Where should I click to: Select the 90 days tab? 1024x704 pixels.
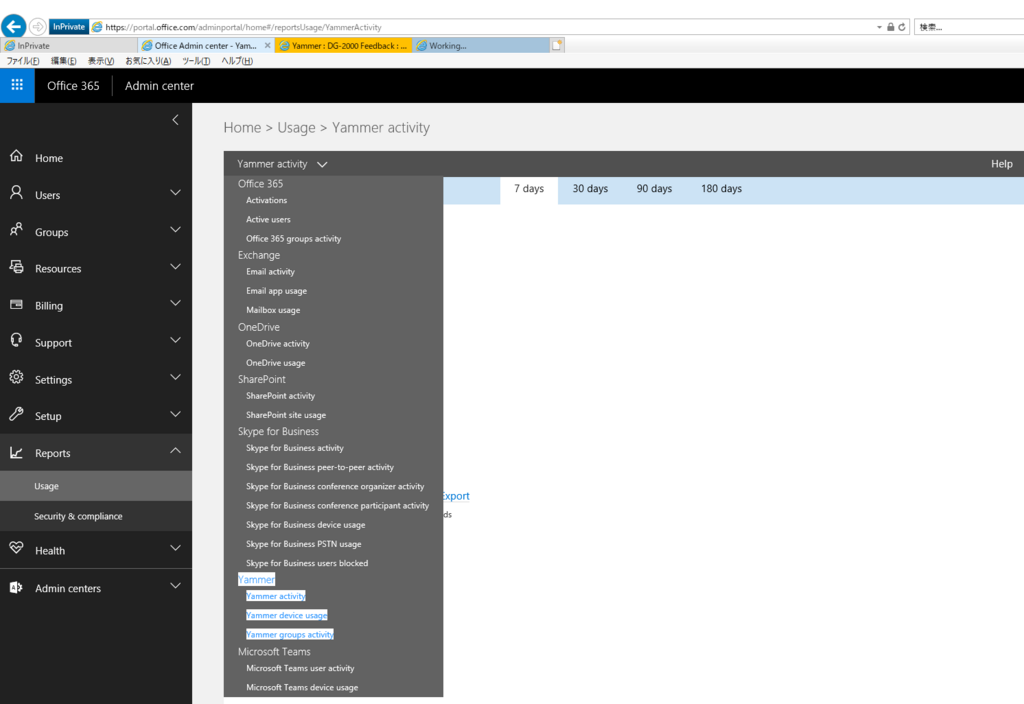654,189
